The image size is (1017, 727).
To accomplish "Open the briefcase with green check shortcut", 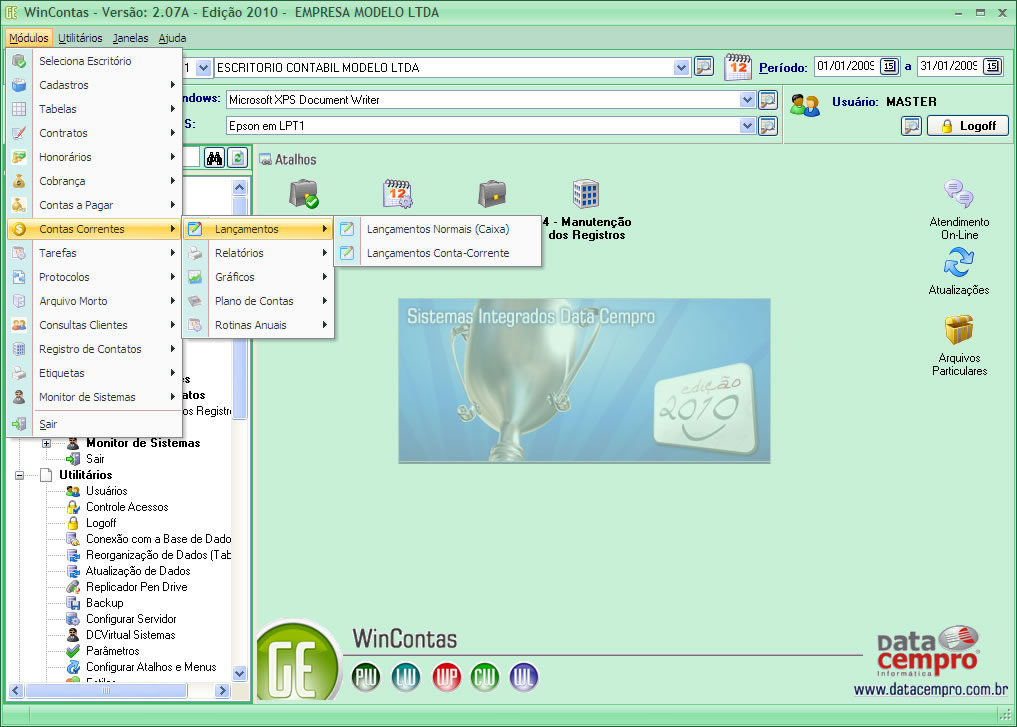I will click(304, 194).
